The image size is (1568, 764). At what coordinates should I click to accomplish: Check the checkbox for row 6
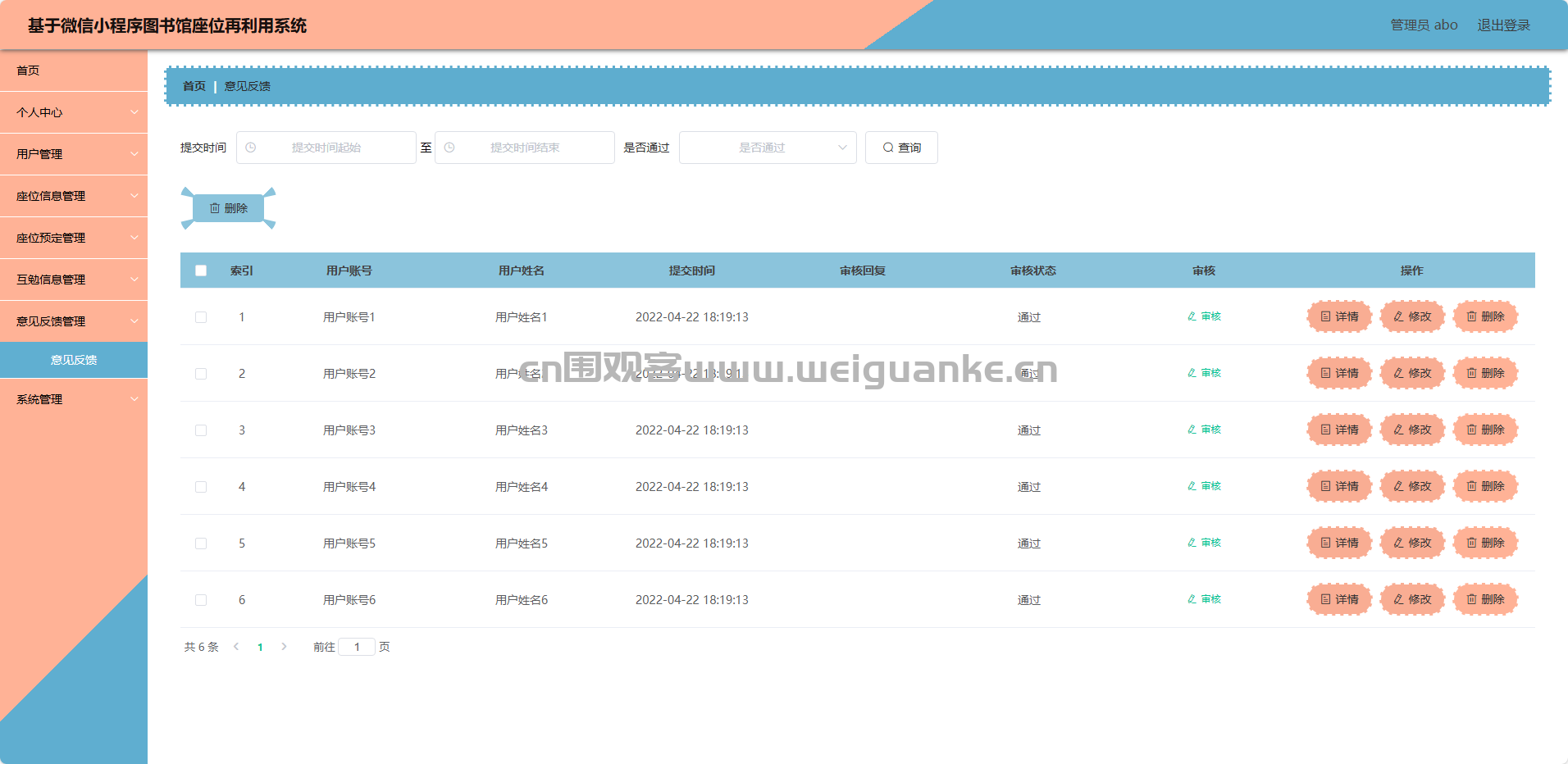pos(201,600)
